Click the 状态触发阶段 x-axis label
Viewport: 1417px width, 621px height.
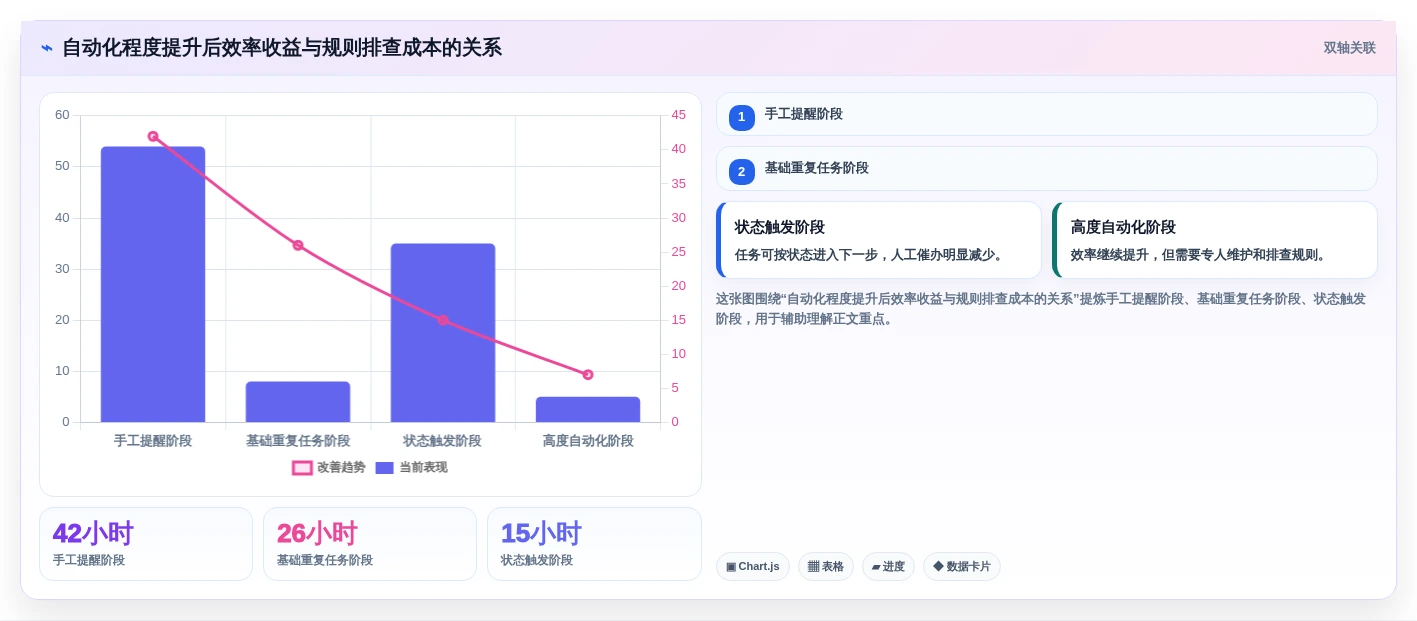[443, 441]
